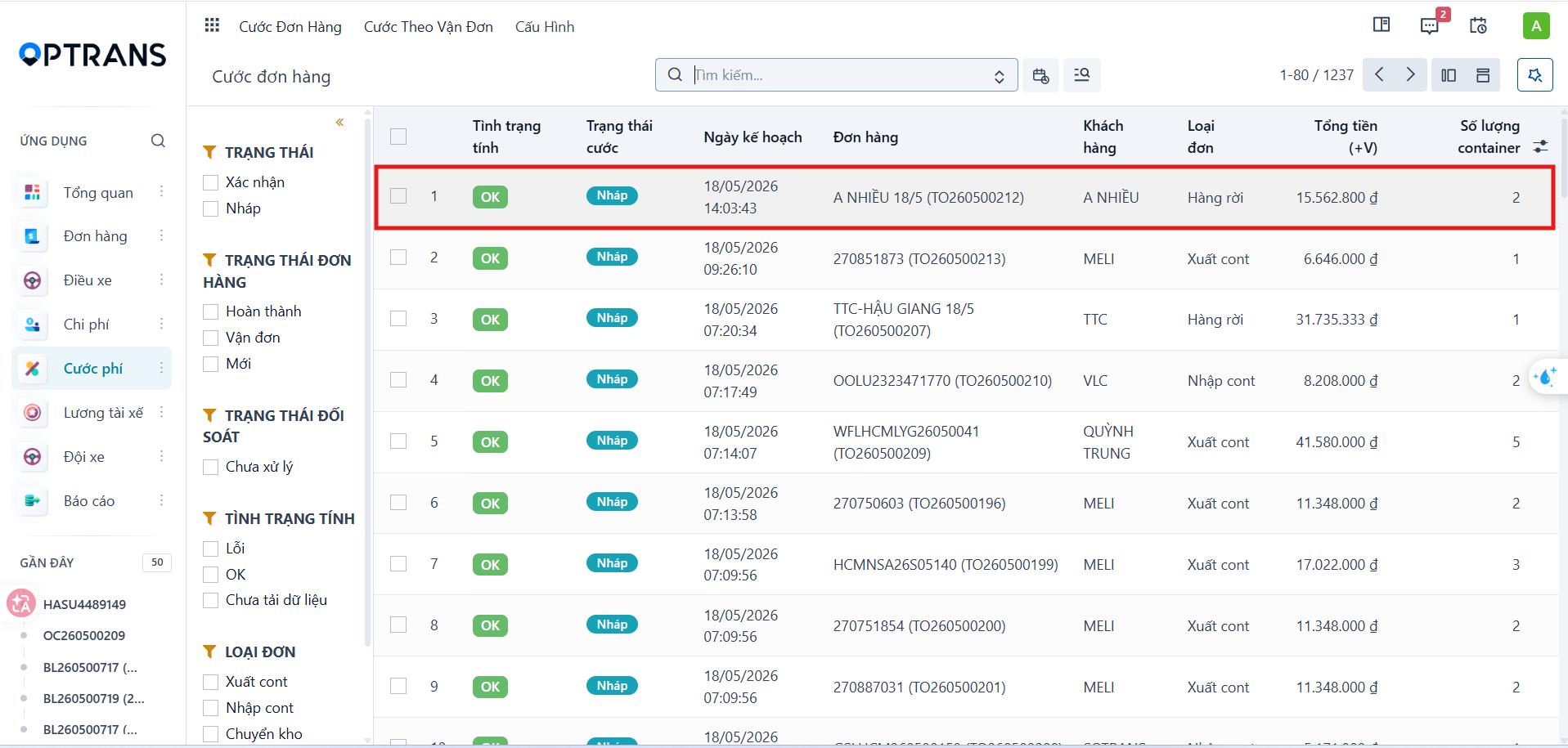Open the Cước Theo Vận Đơn menu
The image size is (1568, 748).
(x=429, y=27)
